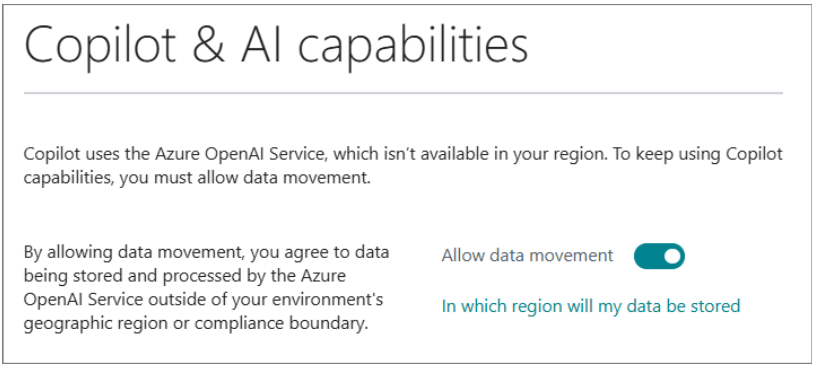Click the white knob on the data movement switch
The width and height of the screenshot is (813, 367).
672,256
